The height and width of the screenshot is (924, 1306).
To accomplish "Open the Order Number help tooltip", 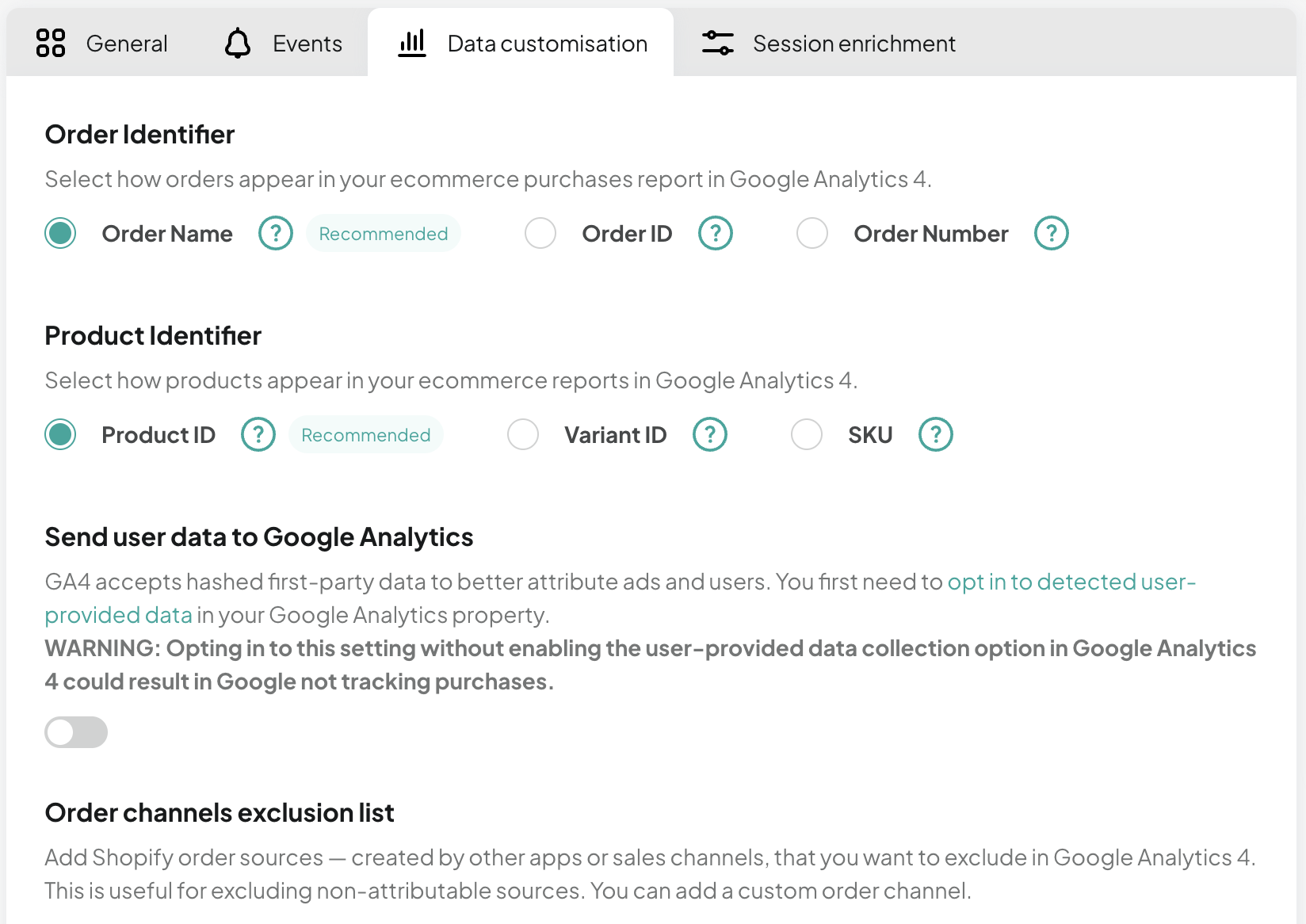I will [1052, 233].
